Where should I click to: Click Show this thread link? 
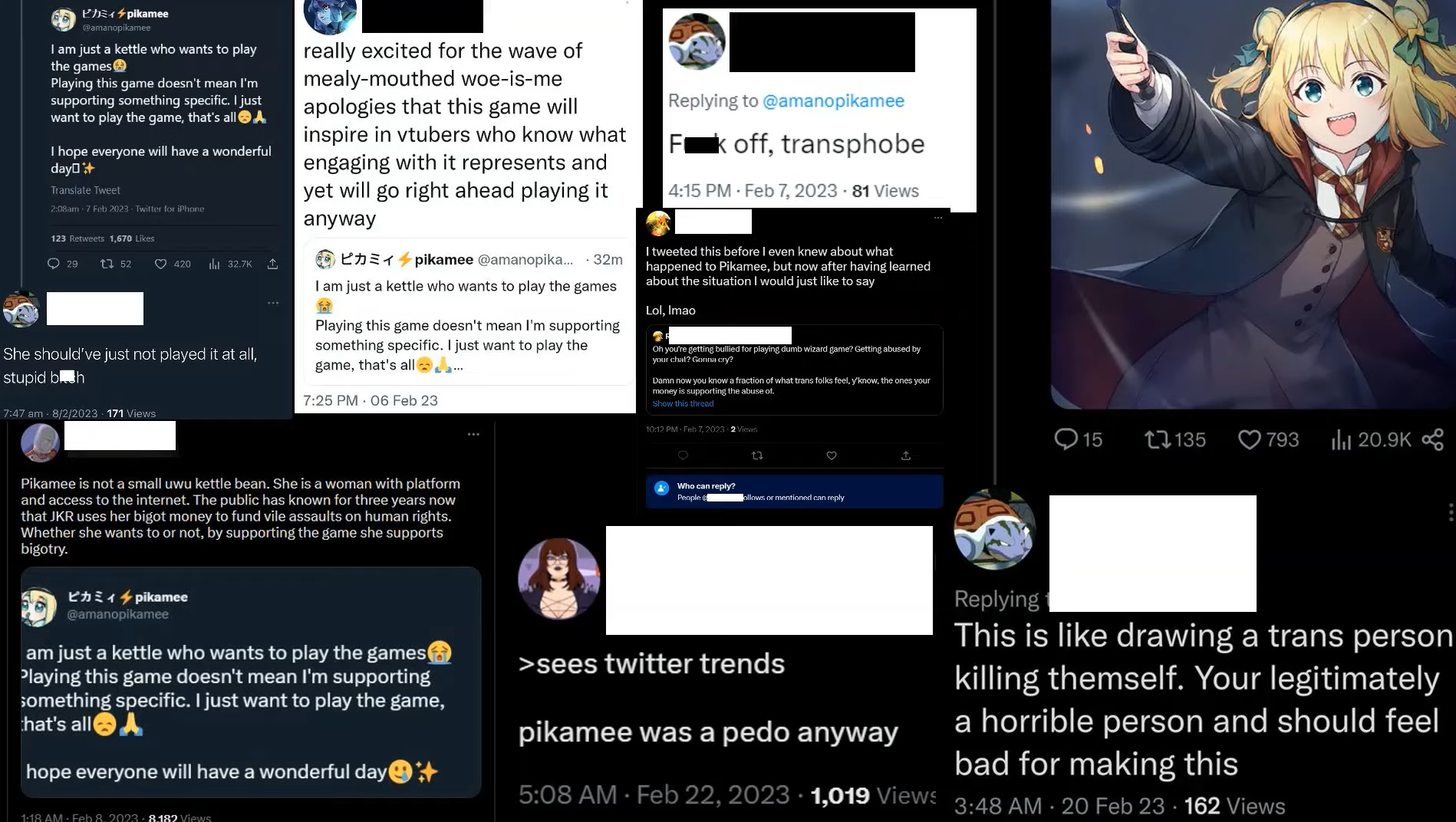coord(683,403)
